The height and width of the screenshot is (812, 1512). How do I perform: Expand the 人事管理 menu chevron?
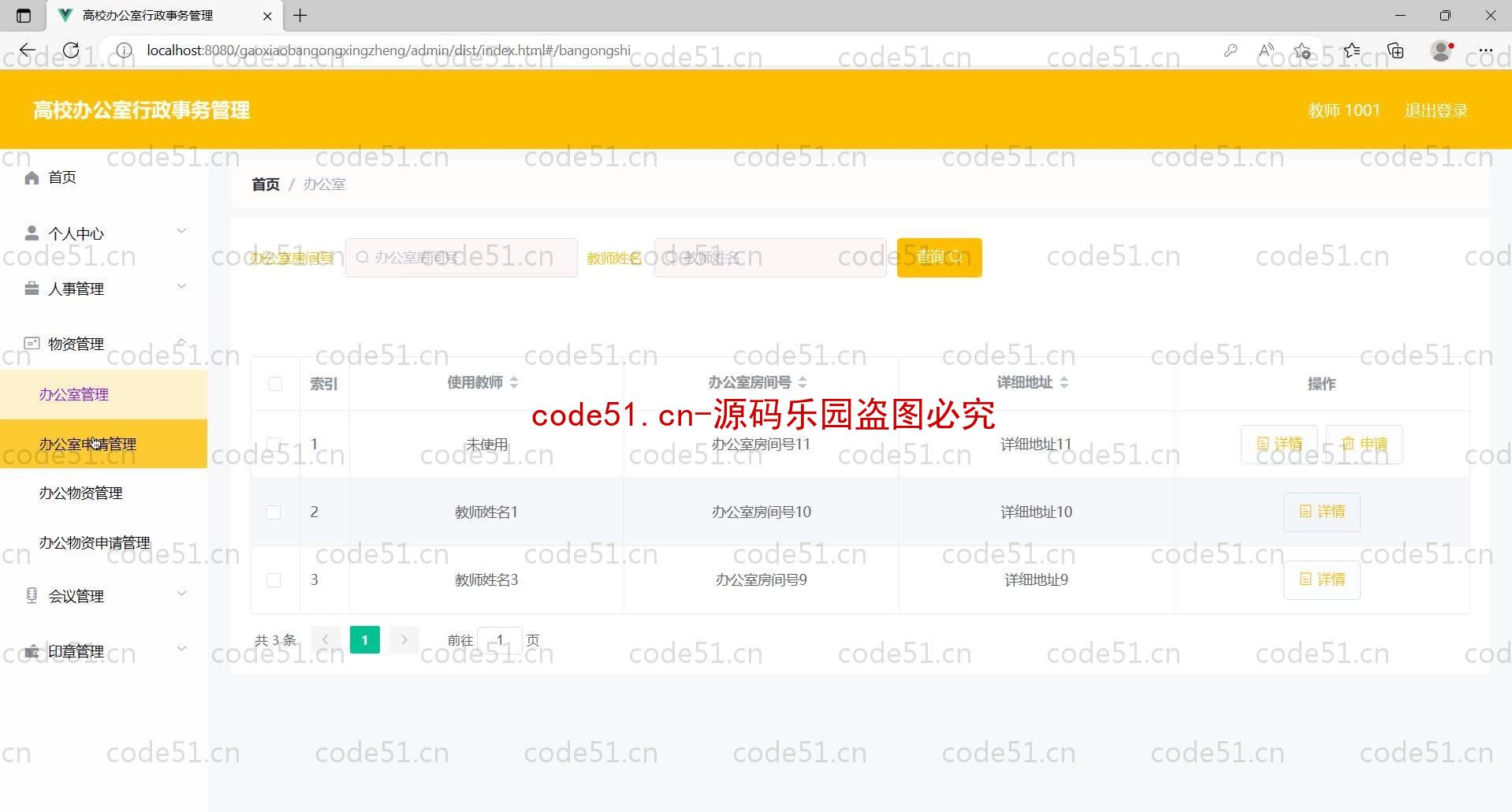[x=181, y=286]
